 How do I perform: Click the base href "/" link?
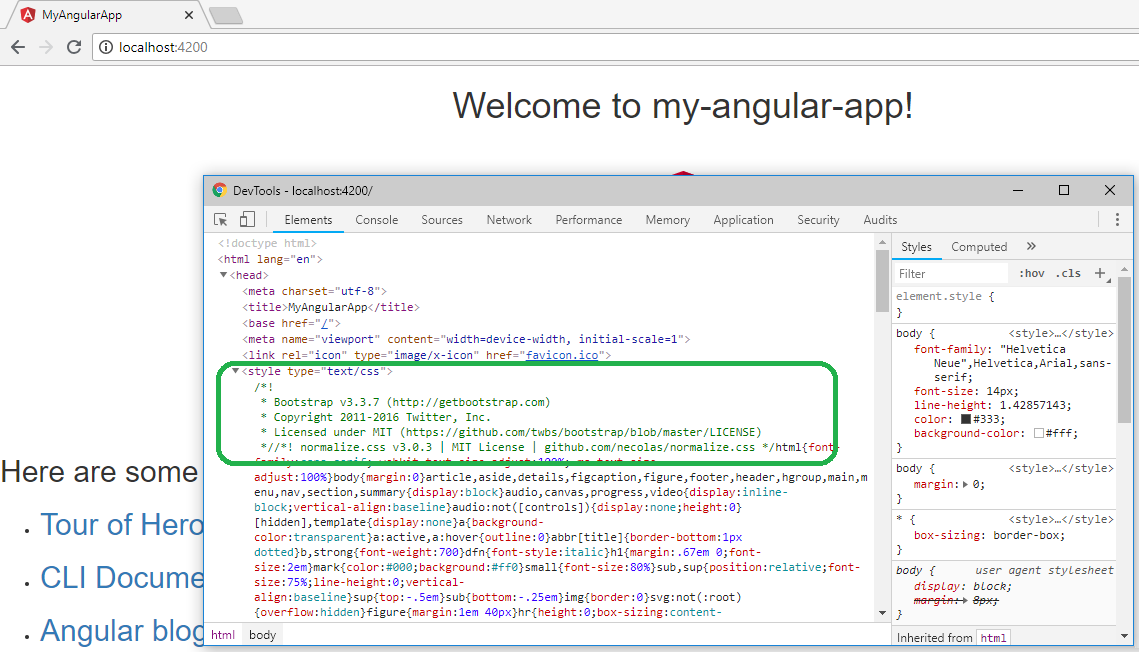(325, 323)
